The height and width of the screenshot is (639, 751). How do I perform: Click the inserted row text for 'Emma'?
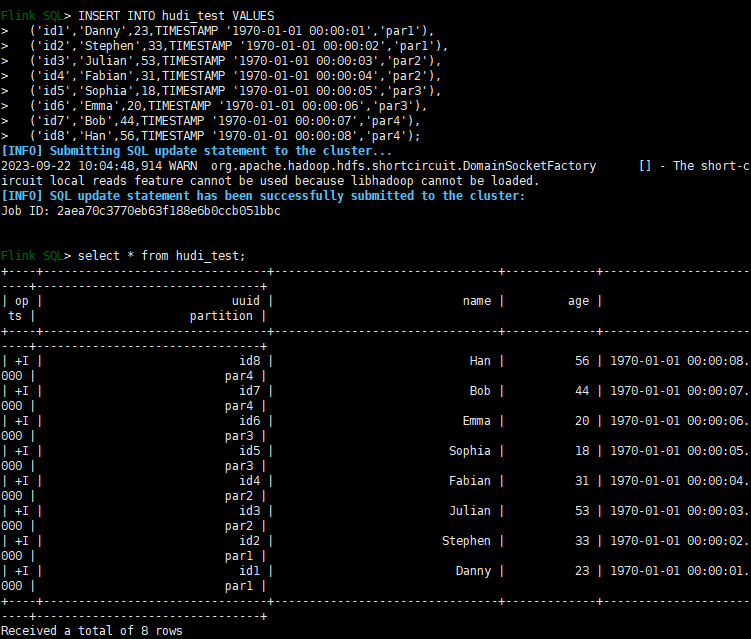click(228, 106)
